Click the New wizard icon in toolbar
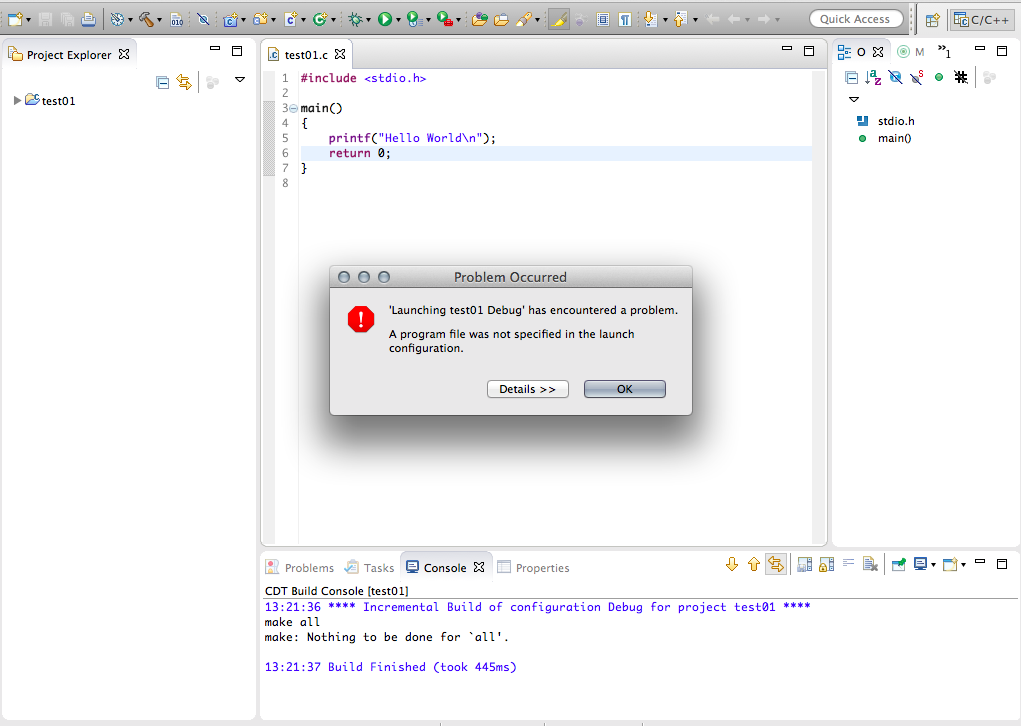Image resolution: width=1021 pixels, height=726 pixels. pos(16,20)
